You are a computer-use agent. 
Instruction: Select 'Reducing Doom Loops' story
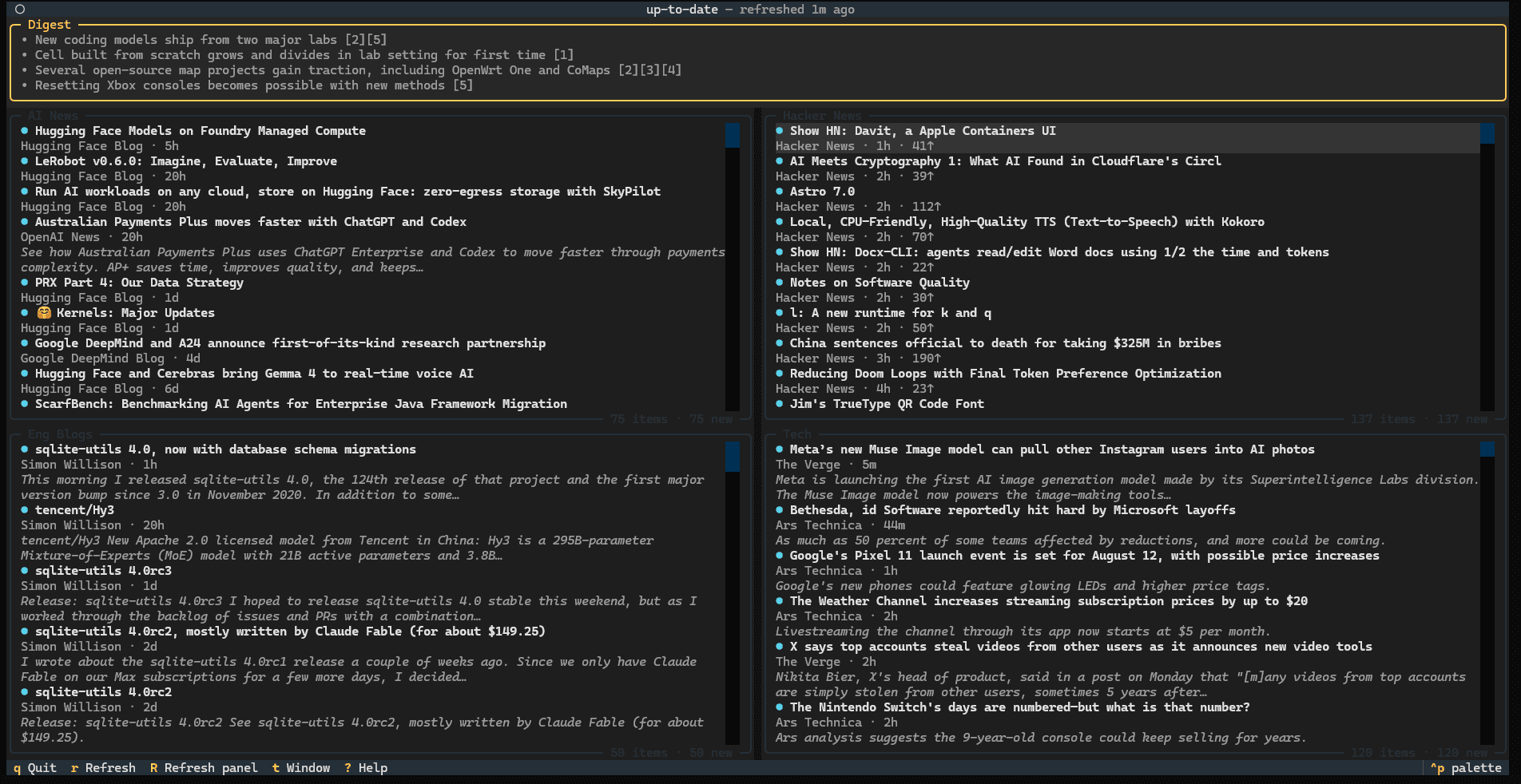(1005, 374)
